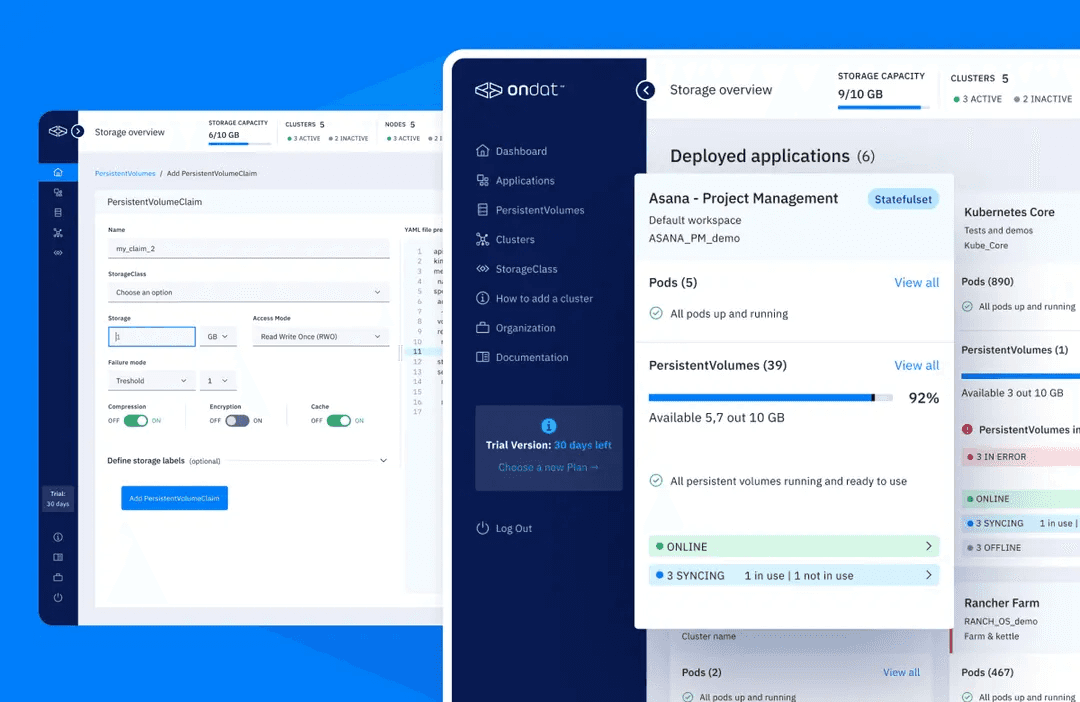Click the info icon beside How to add a cluster

pos(482,298)
